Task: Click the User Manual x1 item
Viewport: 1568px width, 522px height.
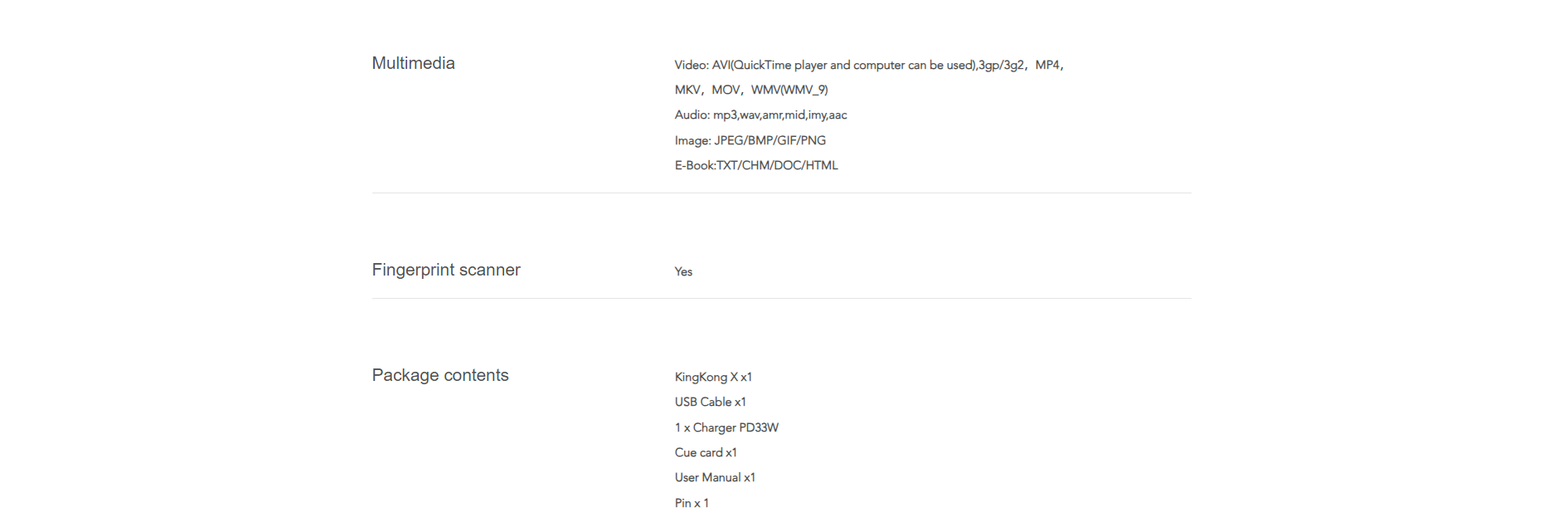Action: [x=715, y=477]
